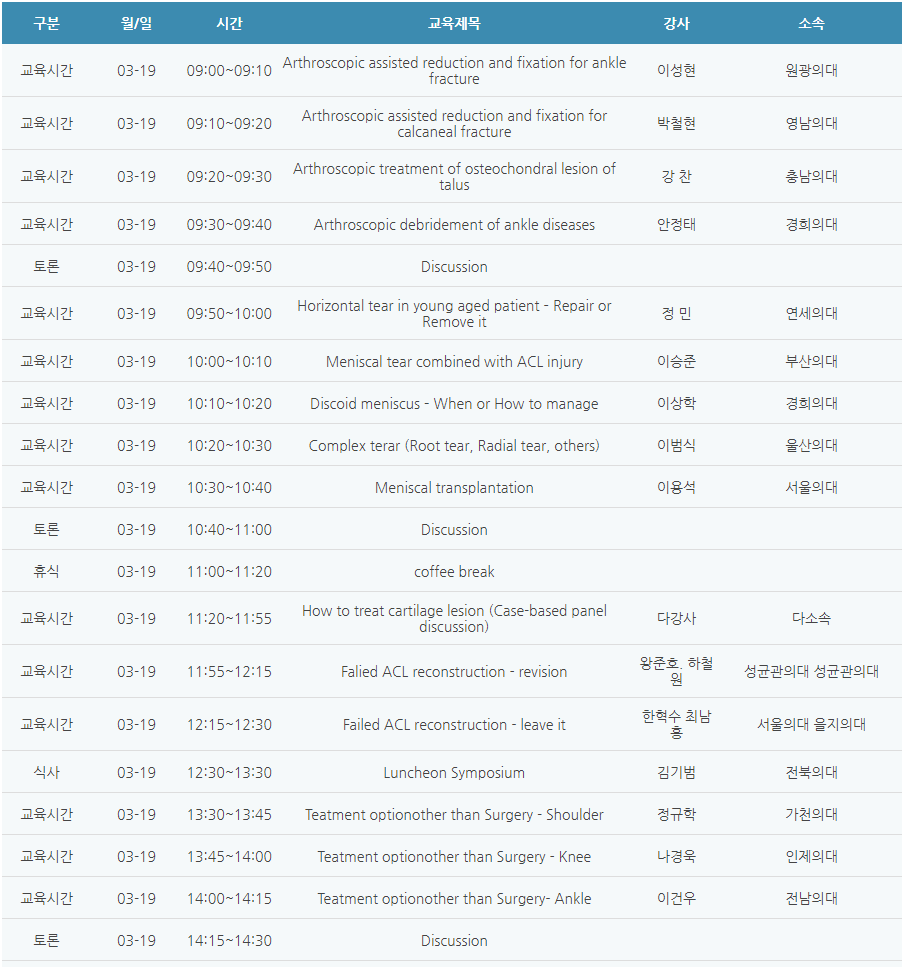The image size is (908, 967).
Task: Click lecturer name 이건우
Action: coord(677,899)
